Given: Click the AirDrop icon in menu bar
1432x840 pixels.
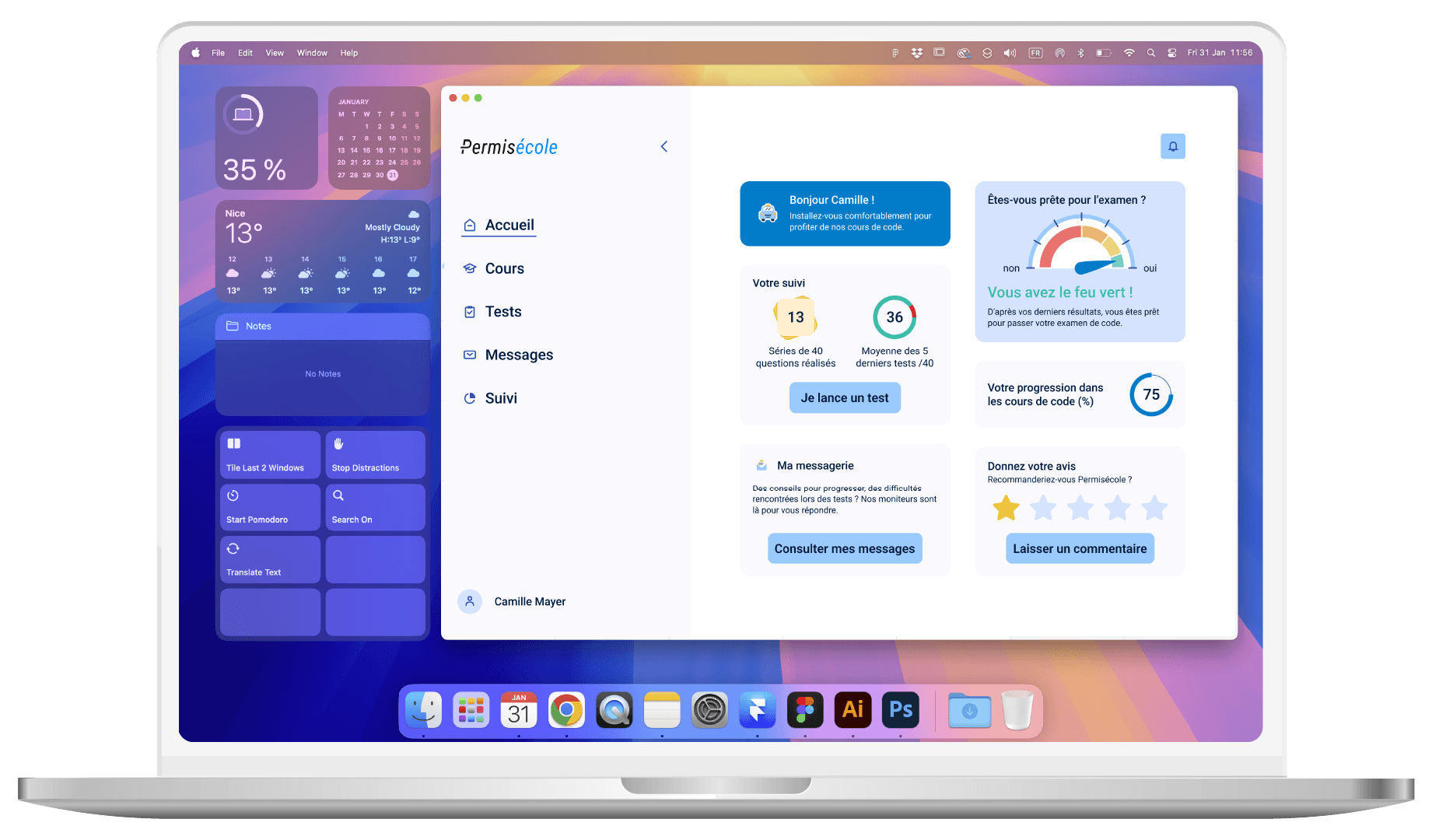Looking at the screenshot, I should tap(1059, 53).
